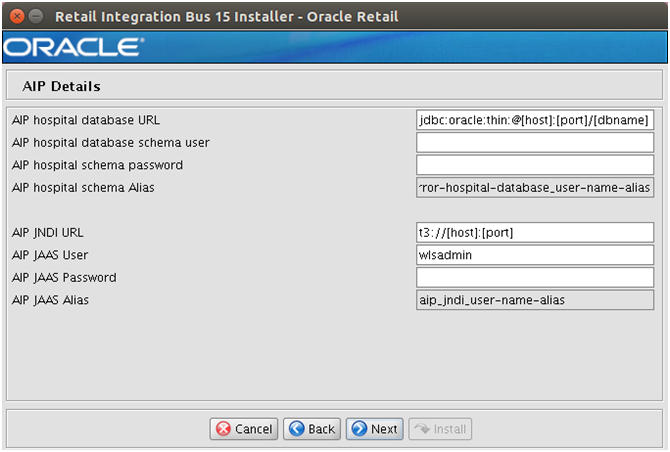The image size is (670, 452).
Task: Focus the AIP hospital database URL field
Action: (x=535, y=120)
